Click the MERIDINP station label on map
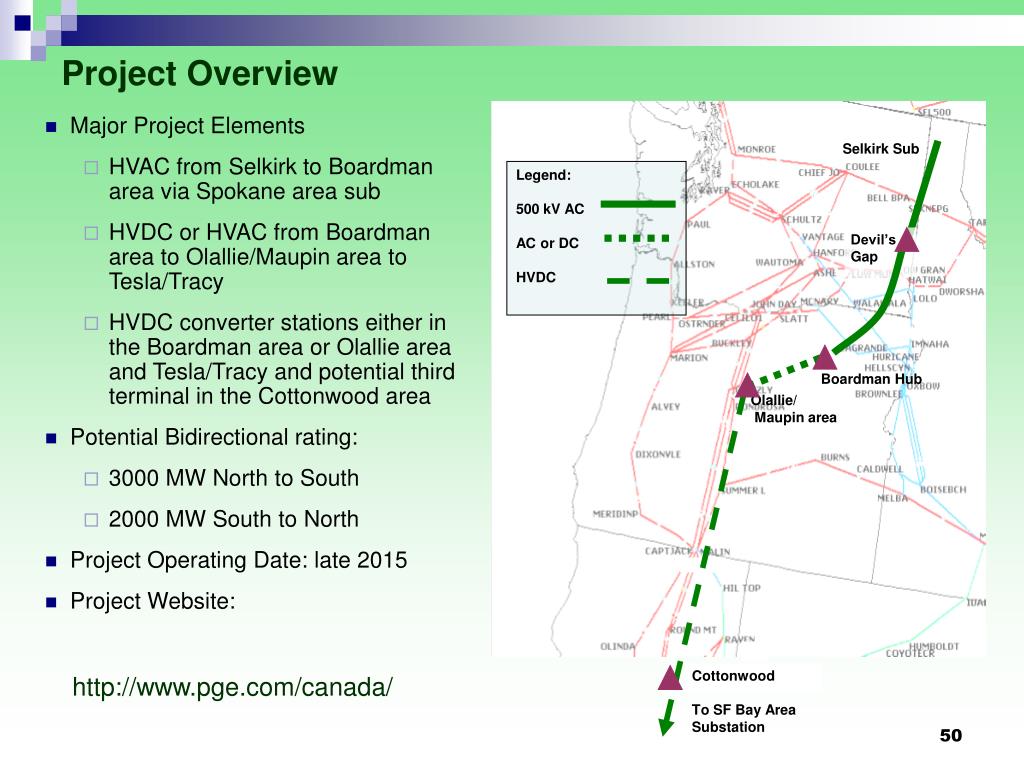Viewport: 1024px width, 768px height. [x=615, y=514]
